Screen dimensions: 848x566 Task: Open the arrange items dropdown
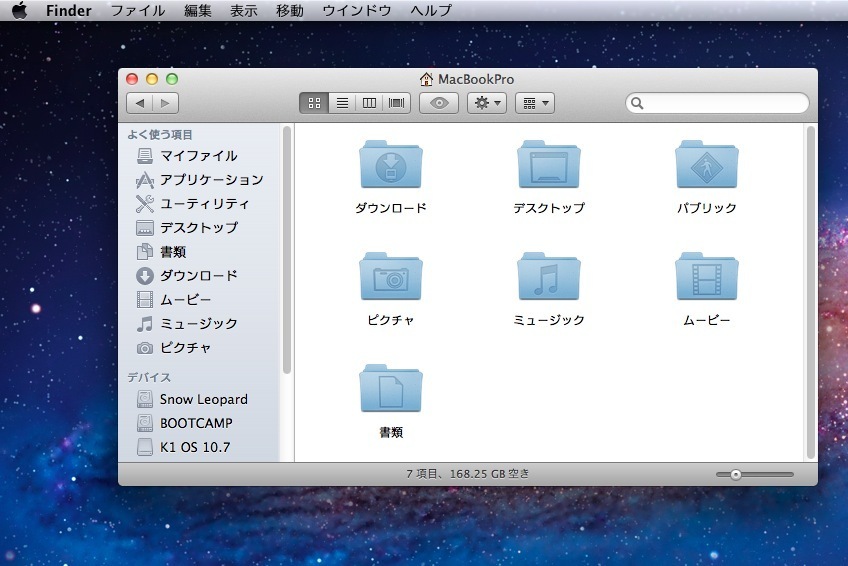click(535, 103)
